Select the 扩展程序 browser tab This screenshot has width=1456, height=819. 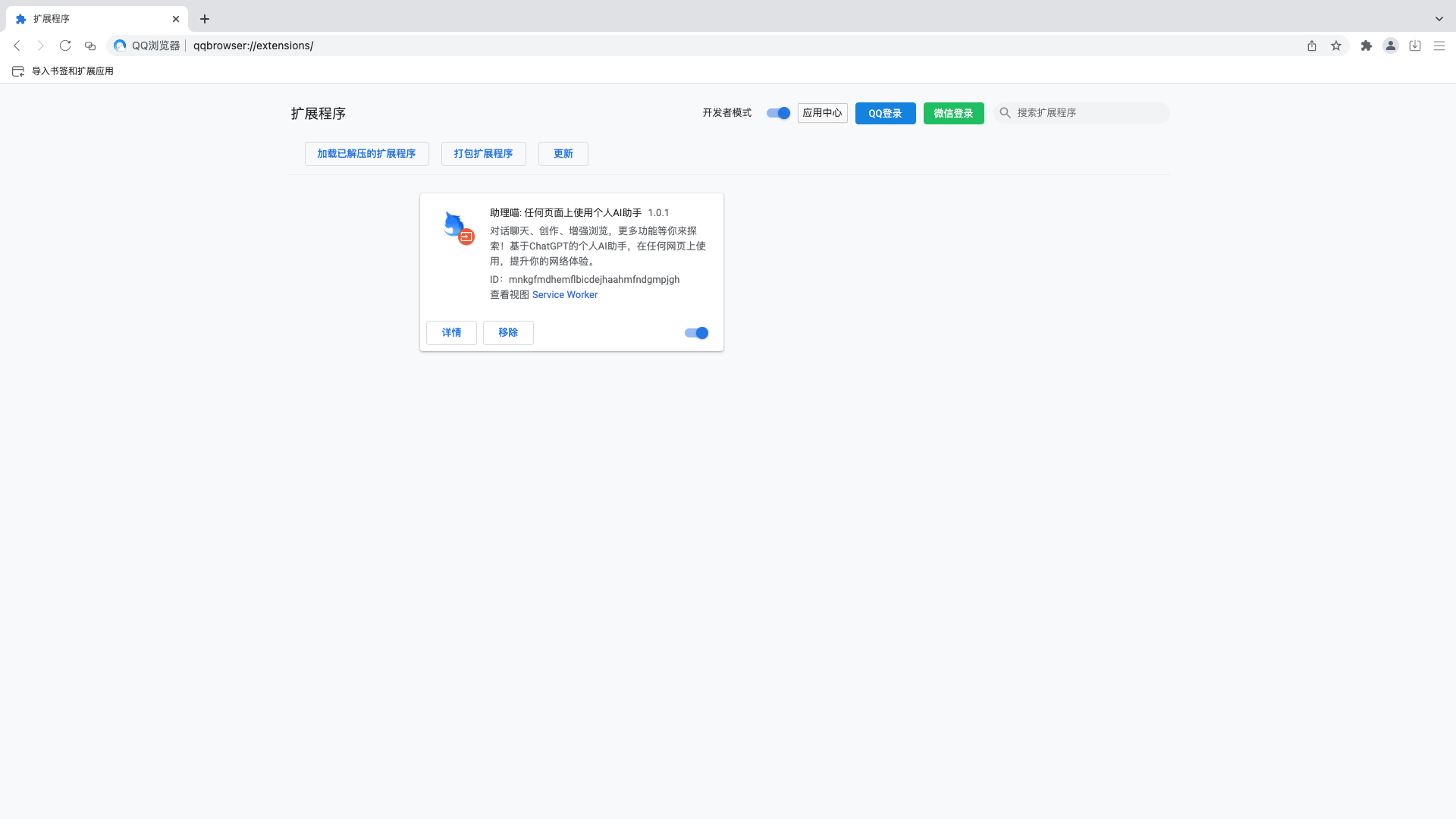(x=97, y=19)
